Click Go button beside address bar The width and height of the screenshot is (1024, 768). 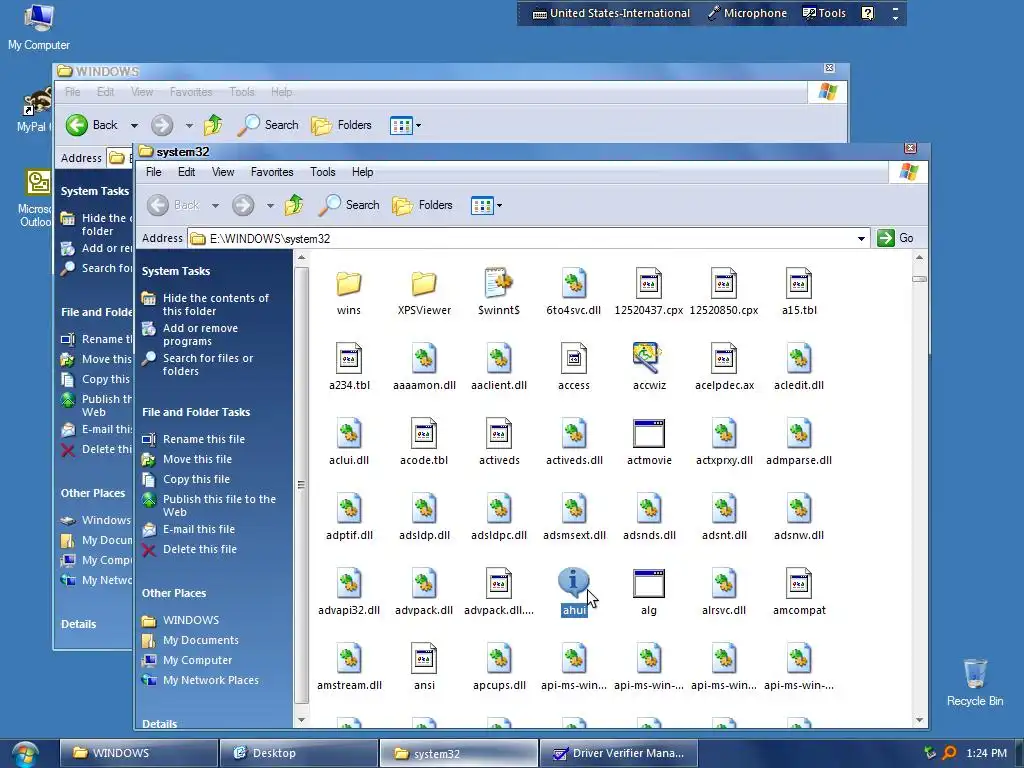[896, 238]
